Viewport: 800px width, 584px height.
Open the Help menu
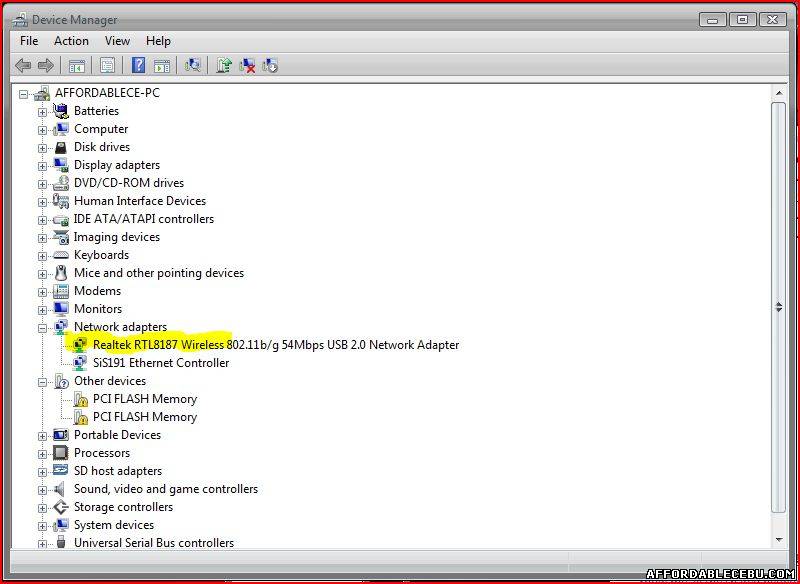click(x=158, y=41)
